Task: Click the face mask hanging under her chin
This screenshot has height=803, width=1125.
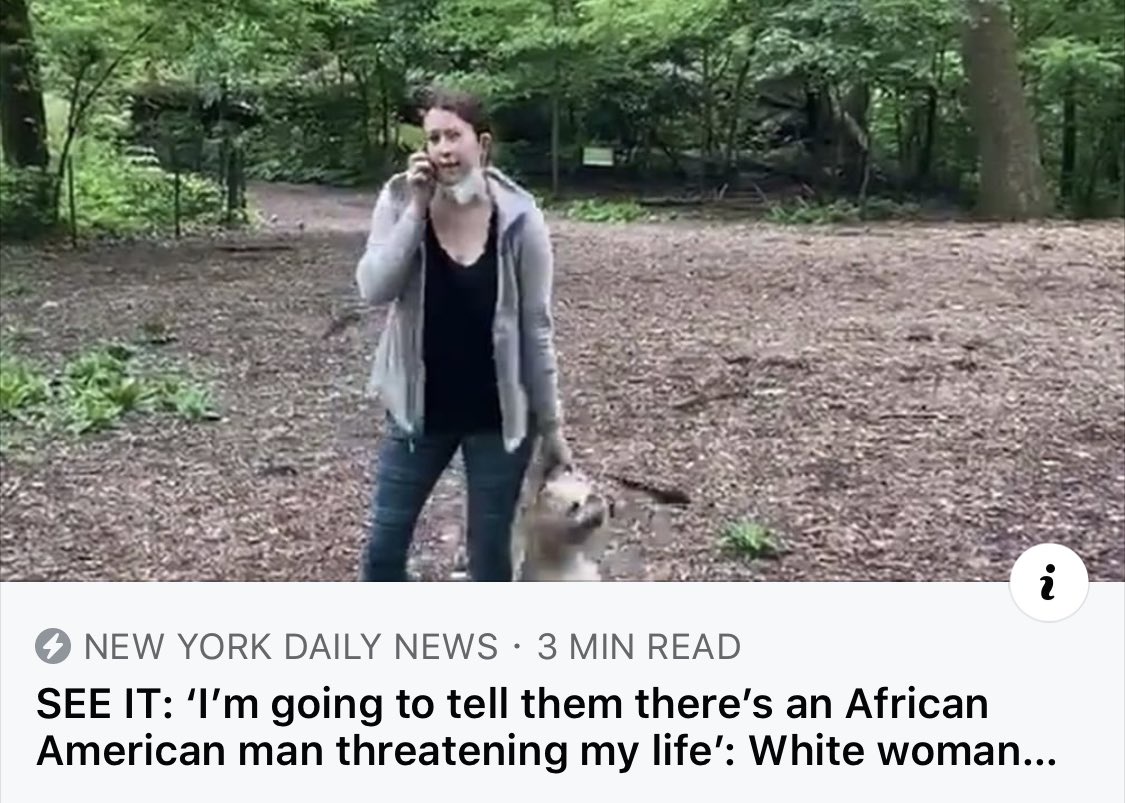Action: (465, 187)
